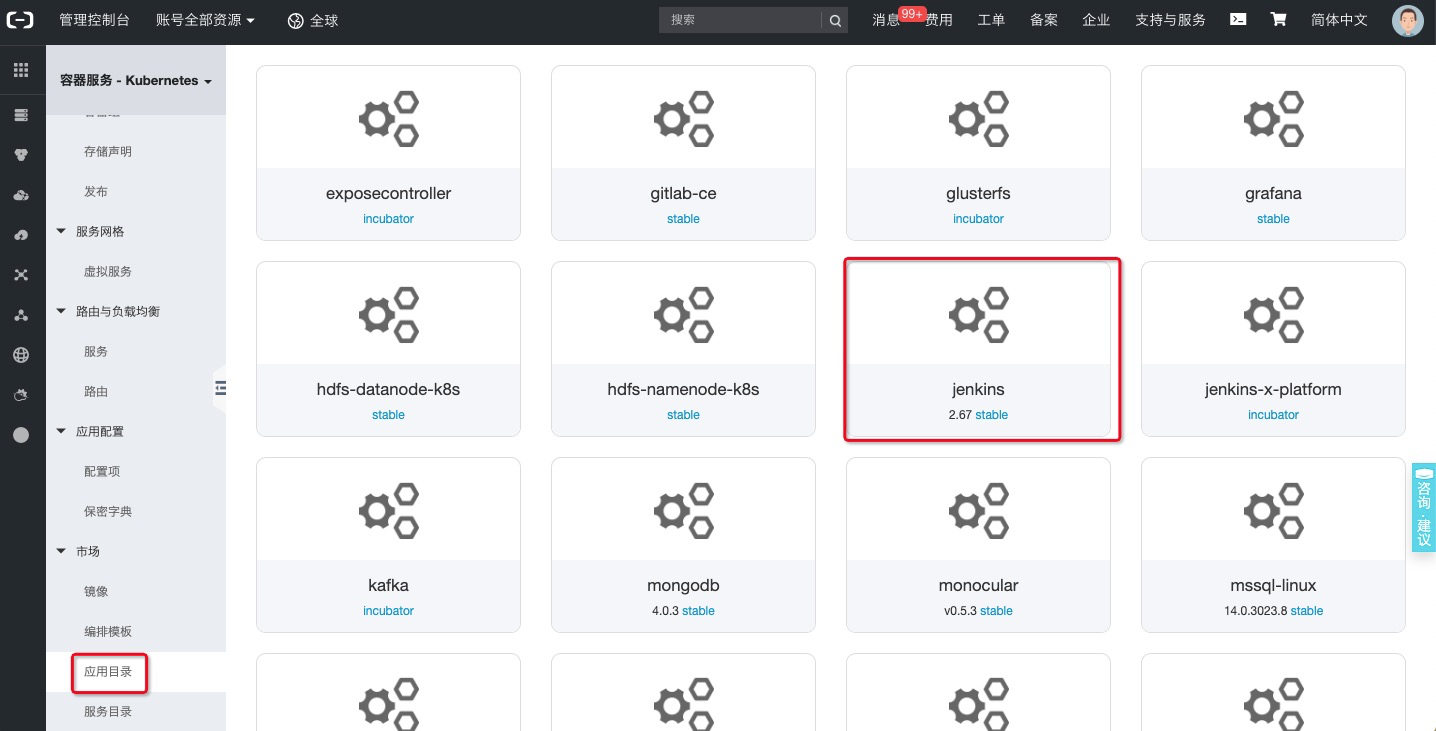Click the 咨询·建议 feedback tab

(1424, 507)
